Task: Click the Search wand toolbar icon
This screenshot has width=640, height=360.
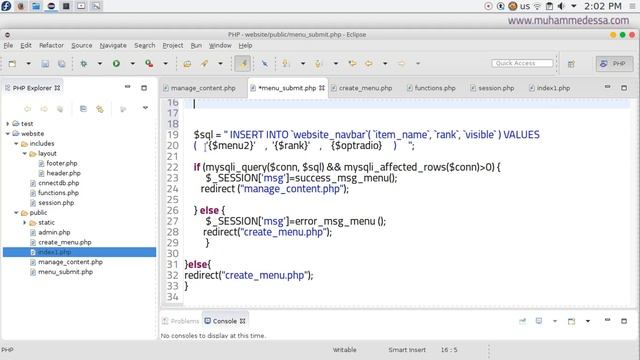Action: point(204,64)
